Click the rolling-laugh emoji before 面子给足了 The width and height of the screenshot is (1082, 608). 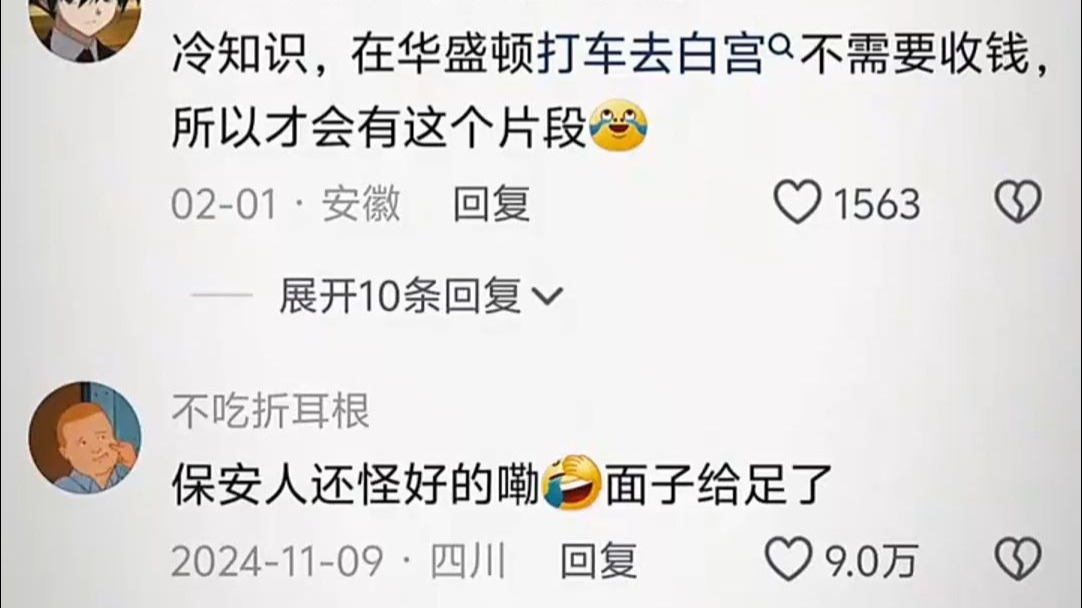tap(572, 483)
